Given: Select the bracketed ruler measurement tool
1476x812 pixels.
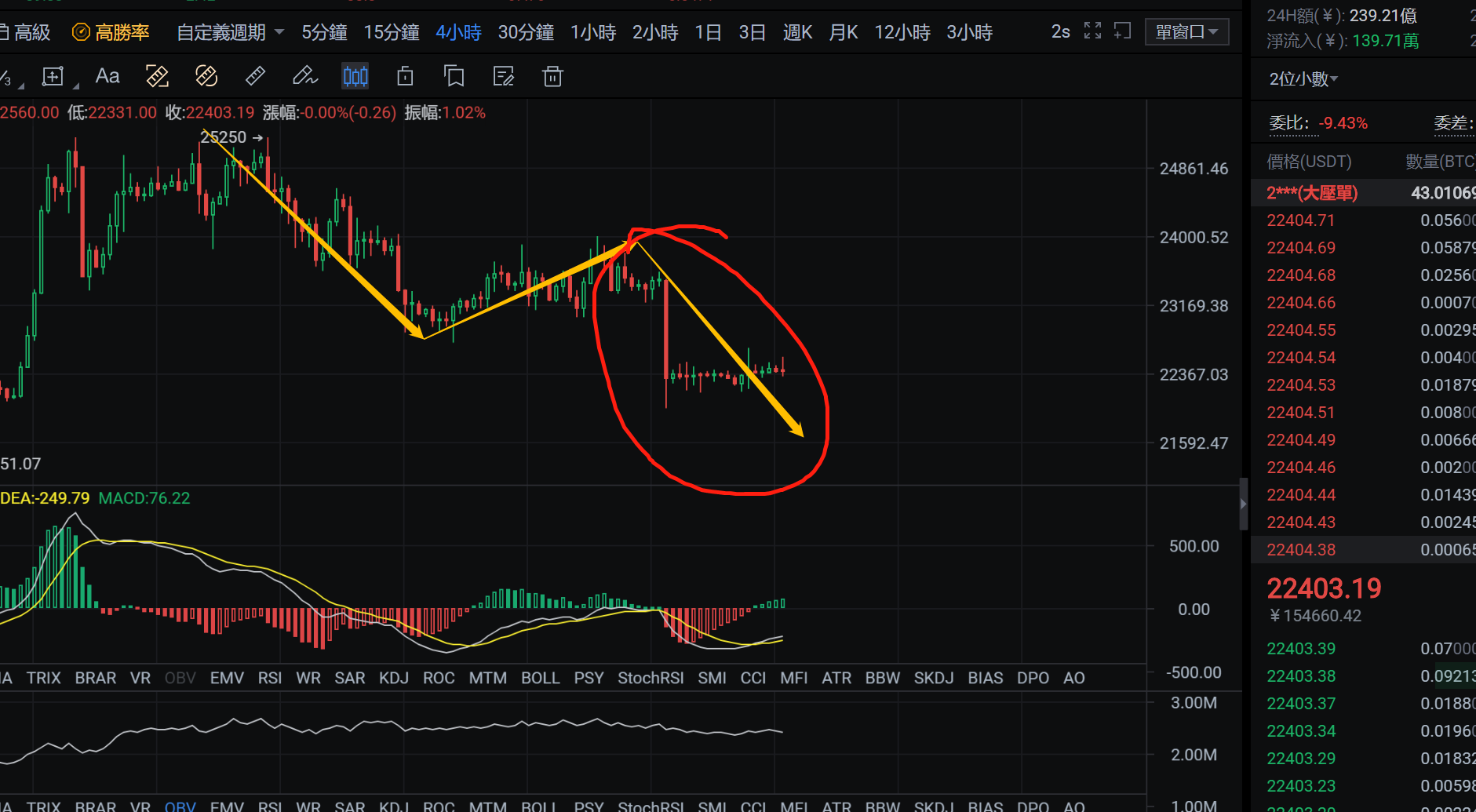Looking at the screenshot, I should [x=157, y=76].
